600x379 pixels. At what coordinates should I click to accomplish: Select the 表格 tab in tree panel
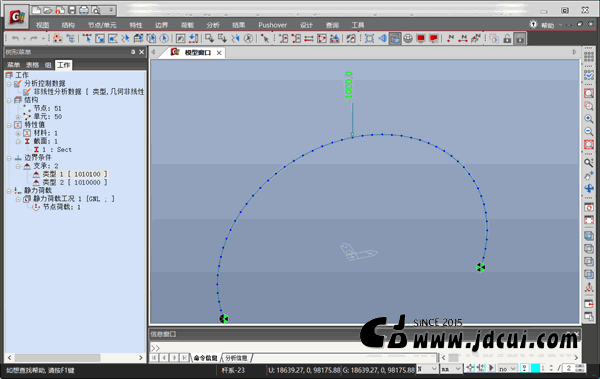coord(32,65)
